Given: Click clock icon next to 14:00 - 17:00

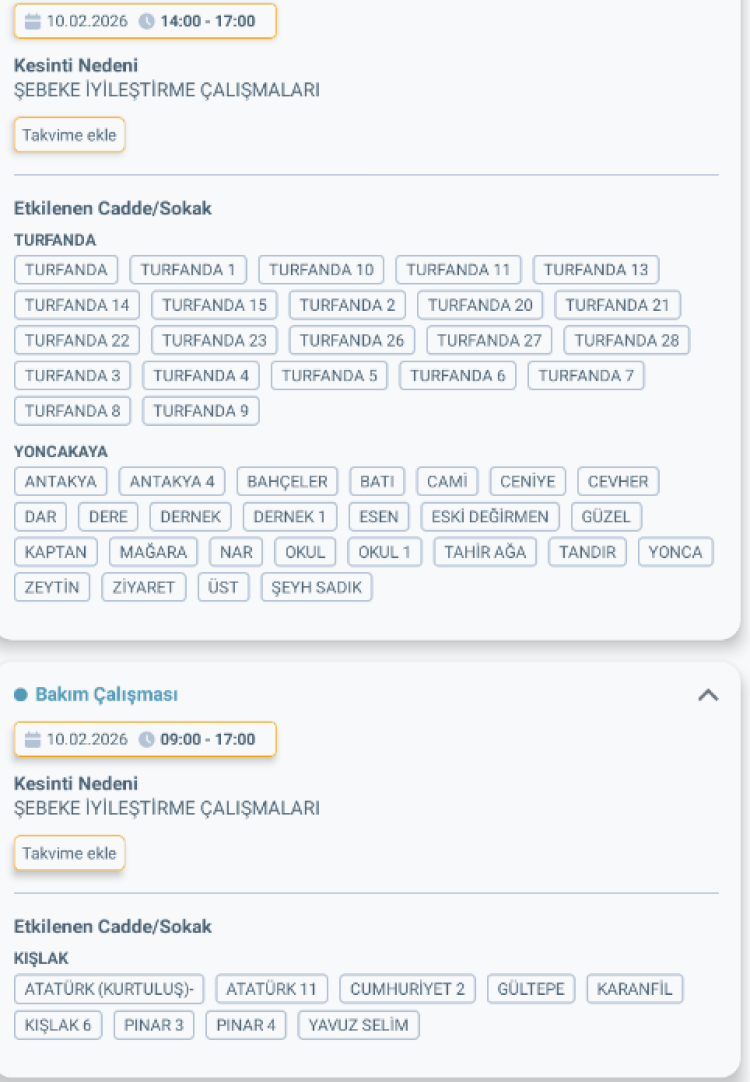Looking at the screenshot, I should [147, 21].
